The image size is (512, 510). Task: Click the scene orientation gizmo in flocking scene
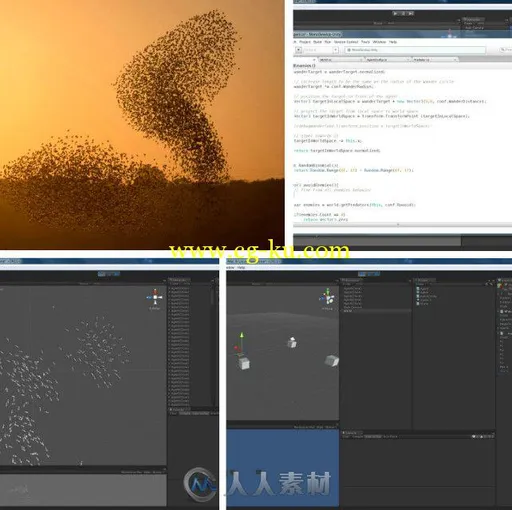tap(155, 297)
